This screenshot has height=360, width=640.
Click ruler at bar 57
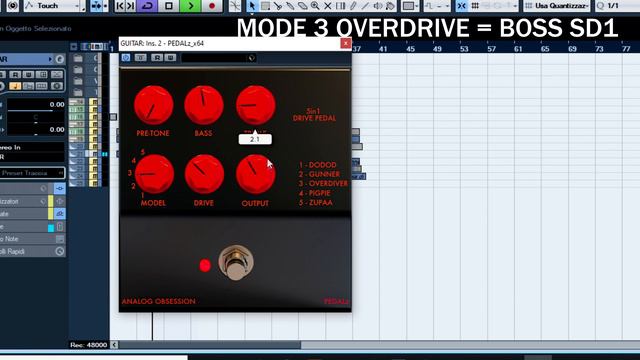(491, 49)
